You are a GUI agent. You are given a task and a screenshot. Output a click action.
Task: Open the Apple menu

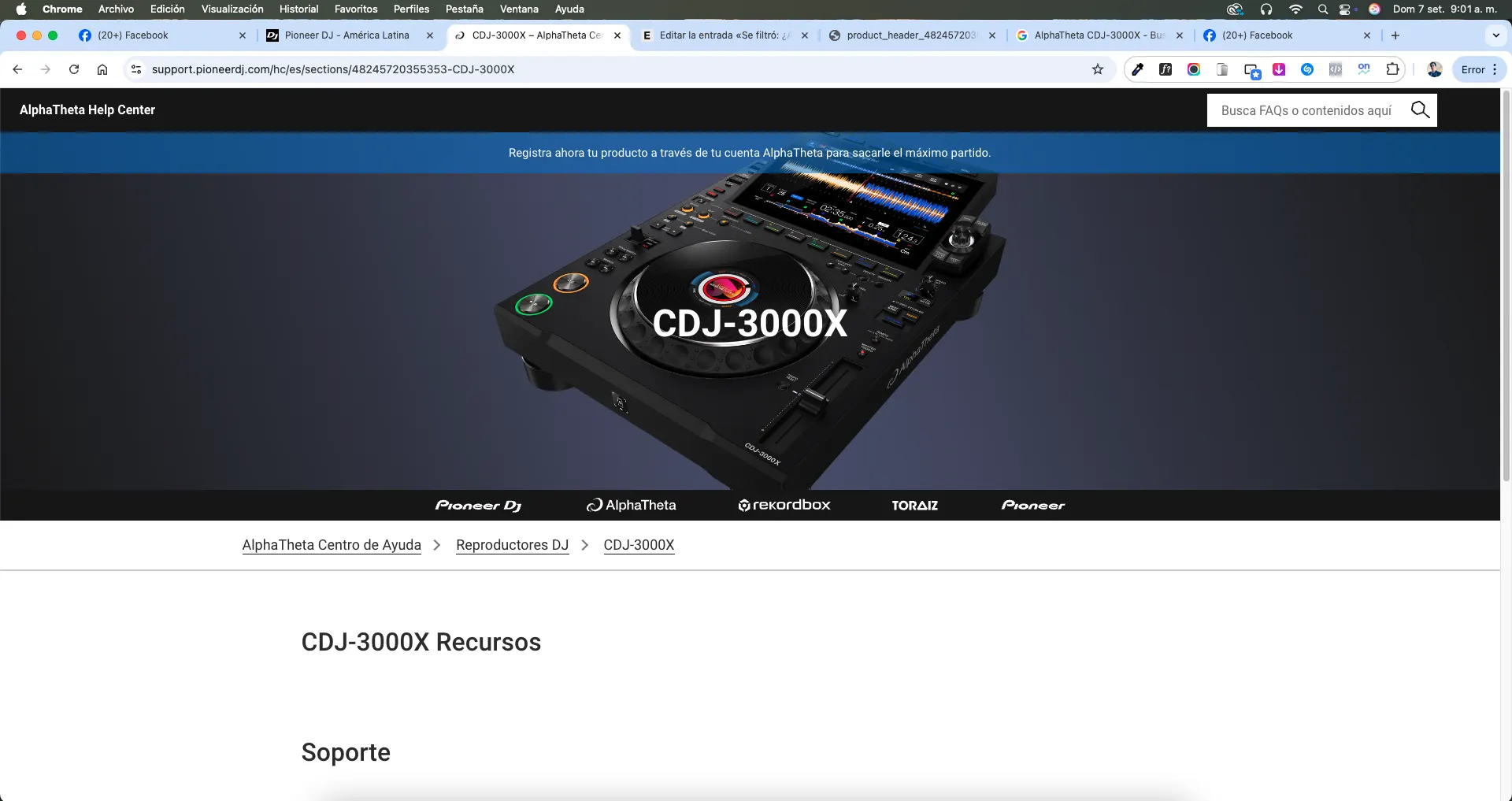point(21,9)
